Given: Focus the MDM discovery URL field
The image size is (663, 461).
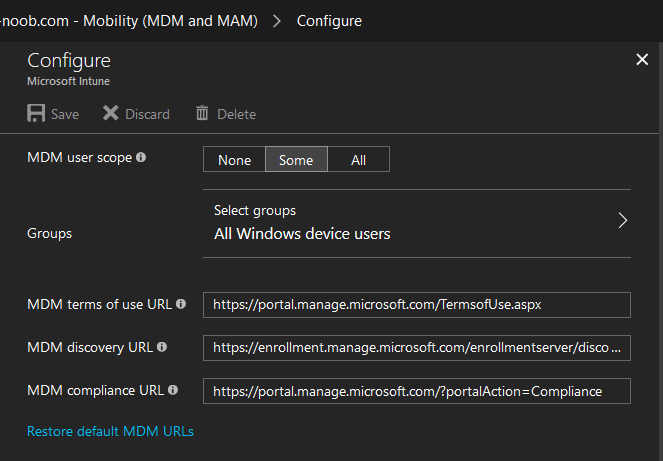Looking at the screenshot, I should coord(417,348).
